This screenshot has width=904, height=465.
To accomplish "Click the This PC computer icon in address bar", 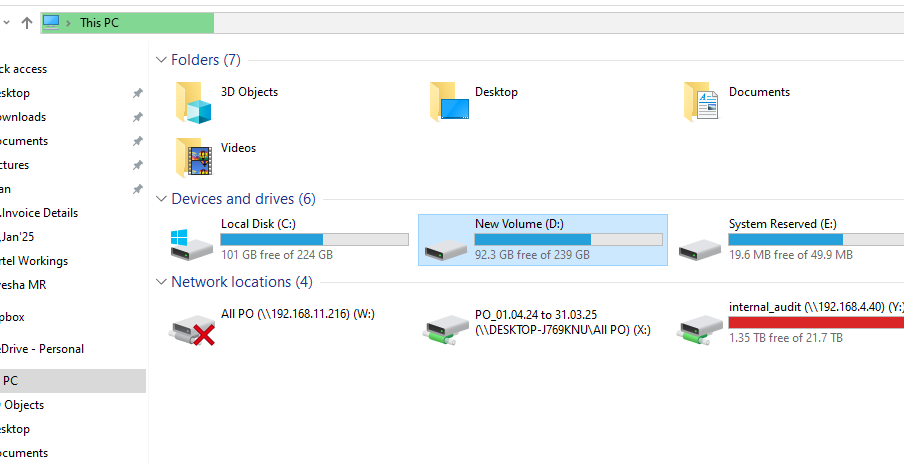I will tap(51, 22).
